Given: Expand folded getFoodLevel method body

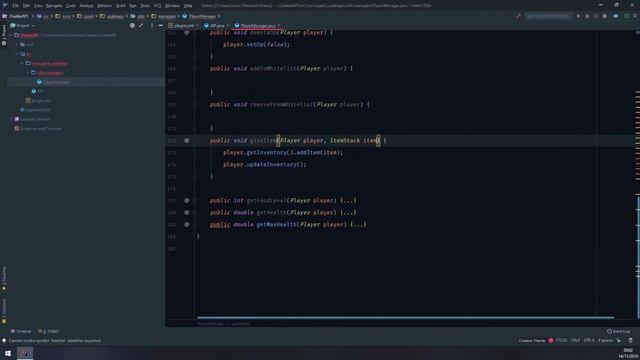Looking at the screenshot, I should (348, 200).
